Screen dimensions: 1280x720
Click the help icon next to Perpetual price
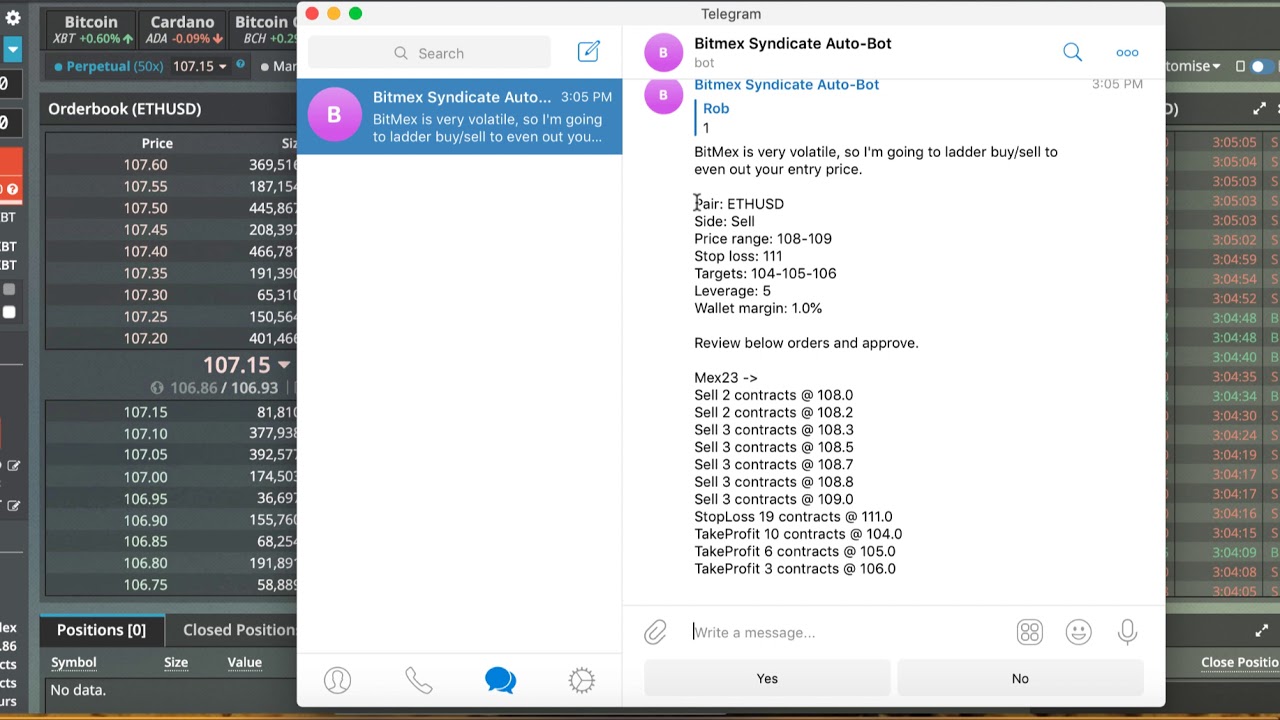coord(239,65)
